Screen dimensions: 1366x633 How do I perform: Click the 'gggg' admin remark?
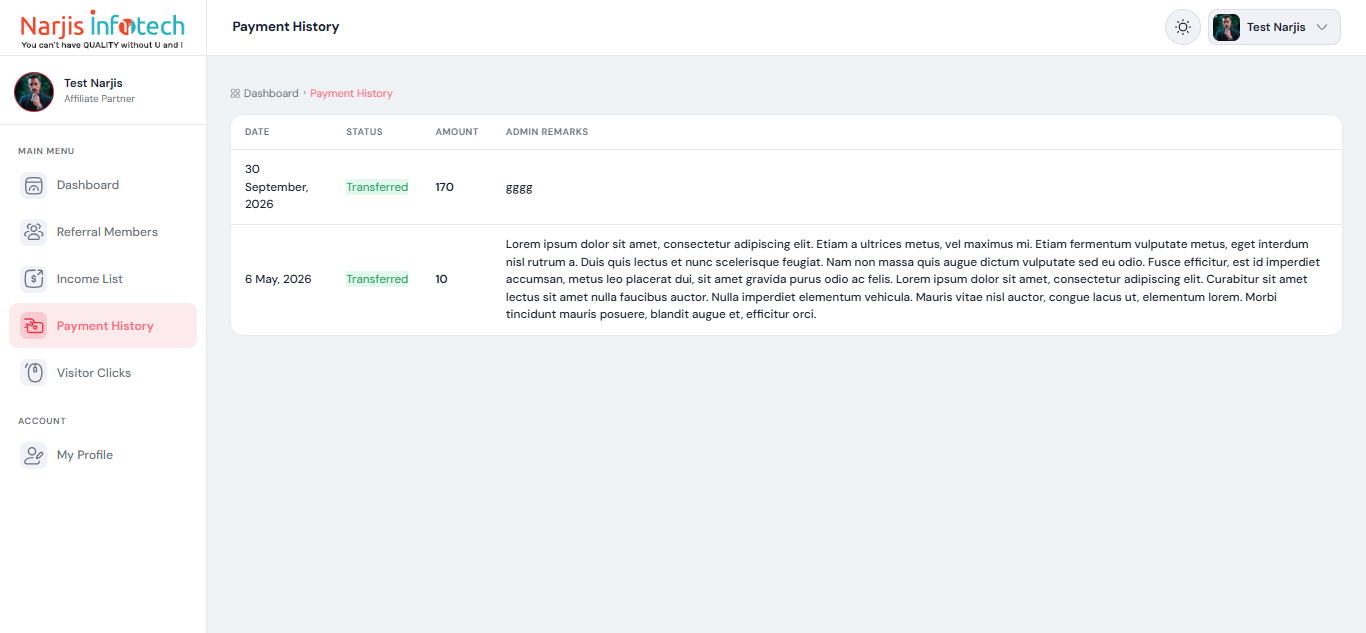[519, 187]
